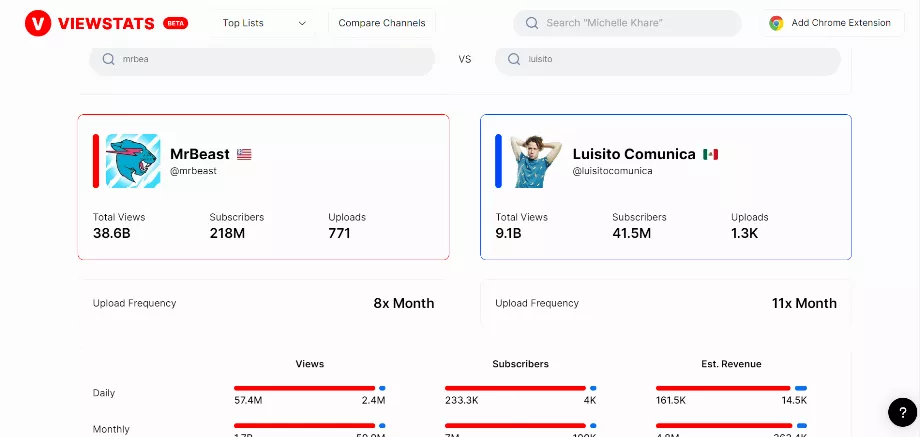Screen dimensions: 920x437
Task: Click the Est. Revenue column header
Action: [x=731, y=364]
